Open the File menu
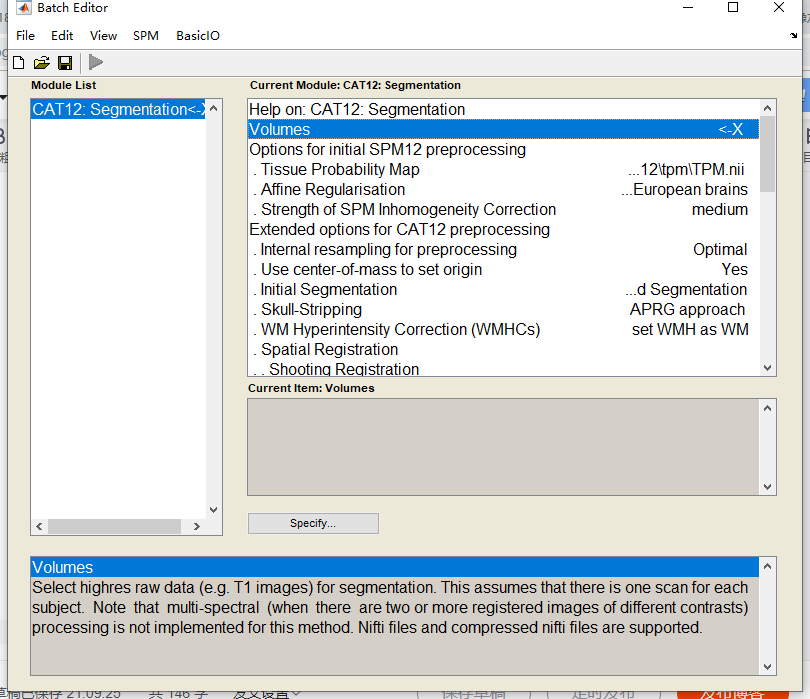Image resolution: width=810 pixels, height=699 pixels. [25, 36]
